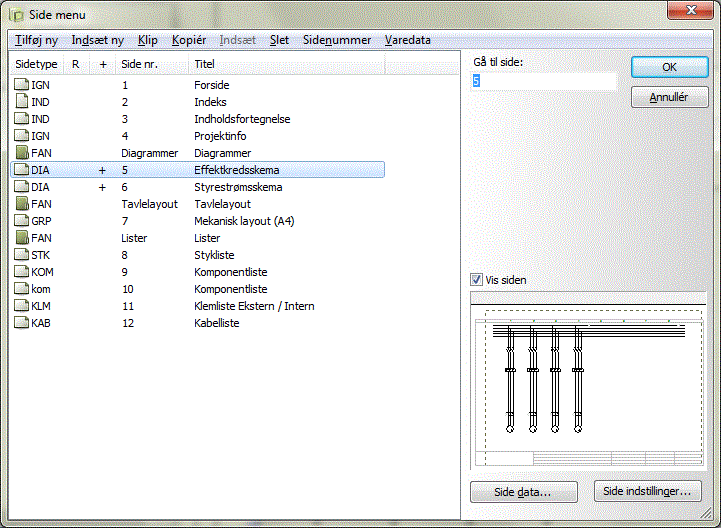Select the Effektkredsskema title text

tap(236, 170)
